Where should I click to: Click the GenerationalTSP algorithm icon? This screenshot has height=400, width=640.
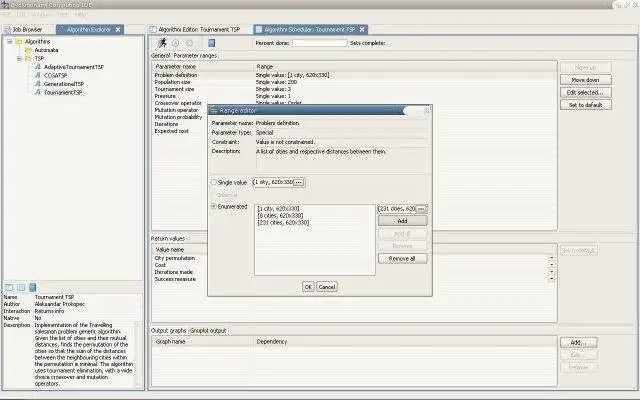tap(38, 84)
